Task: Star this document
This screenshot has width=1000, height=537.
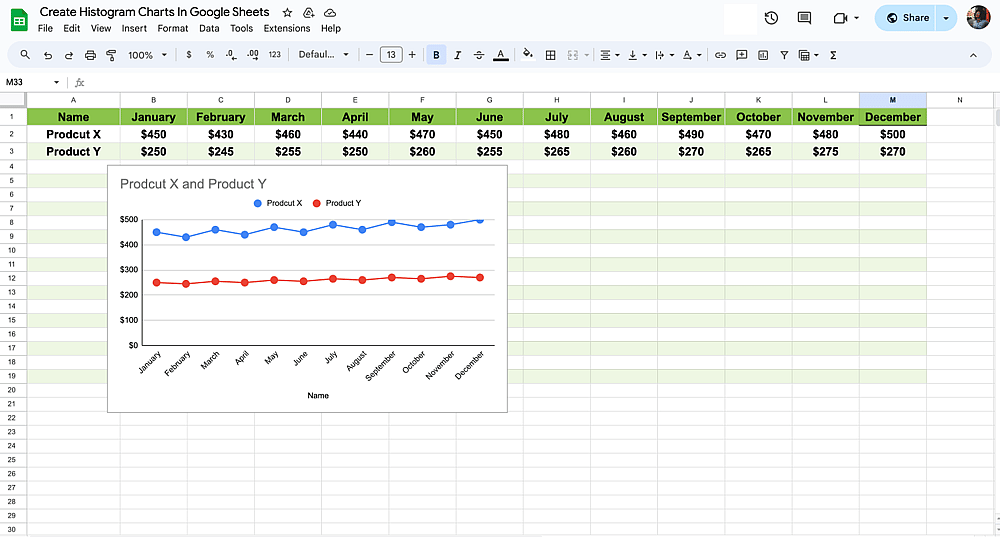Action: (288, 13)
